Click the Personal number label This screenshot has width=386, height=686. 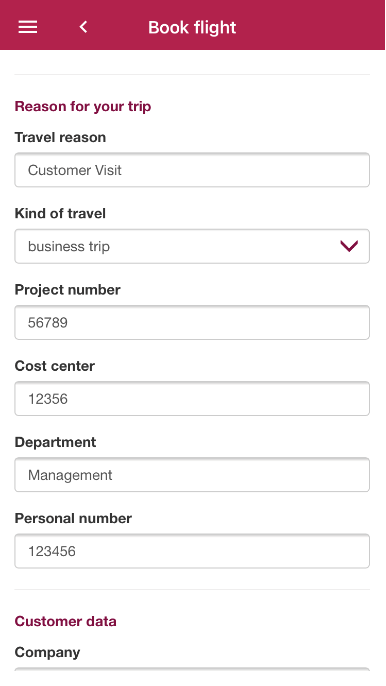[73, 518]
